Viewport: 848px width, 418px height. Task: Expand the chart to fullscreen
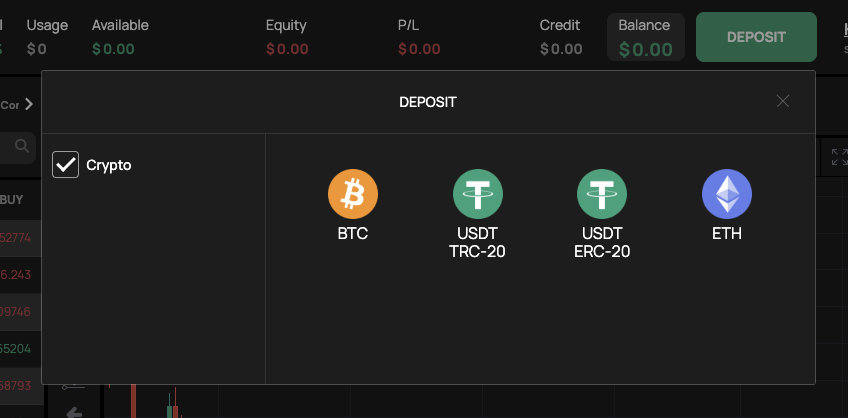[836, 156]
